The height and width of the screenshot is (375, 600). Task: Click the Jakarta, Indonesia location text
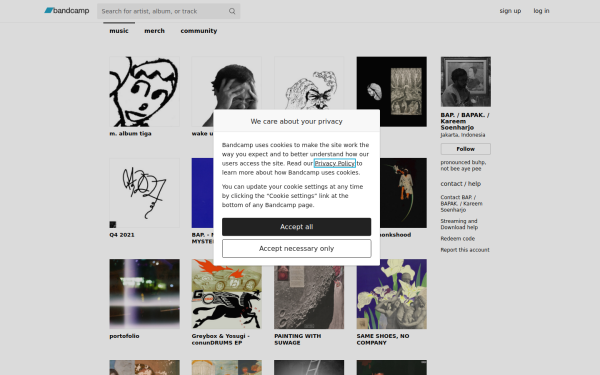coord(463,135)
